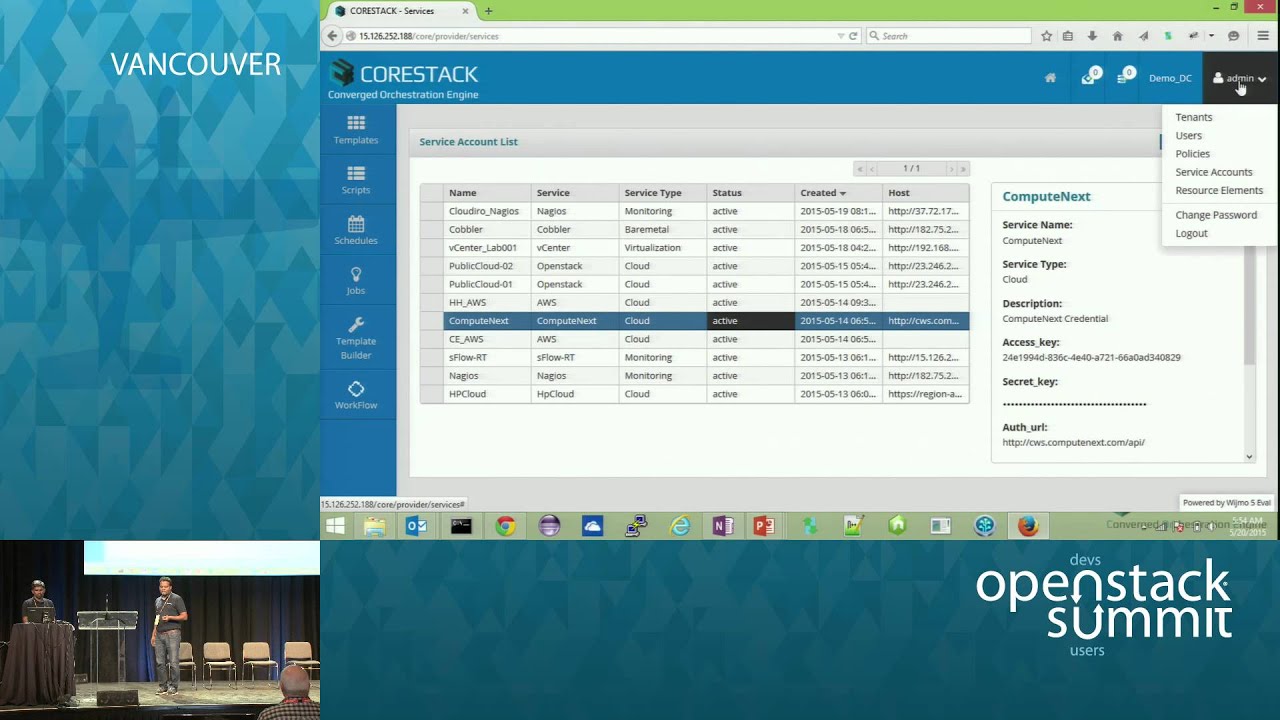Select the sFlow-RT row
1280x720 pixels.
point(694,357)
